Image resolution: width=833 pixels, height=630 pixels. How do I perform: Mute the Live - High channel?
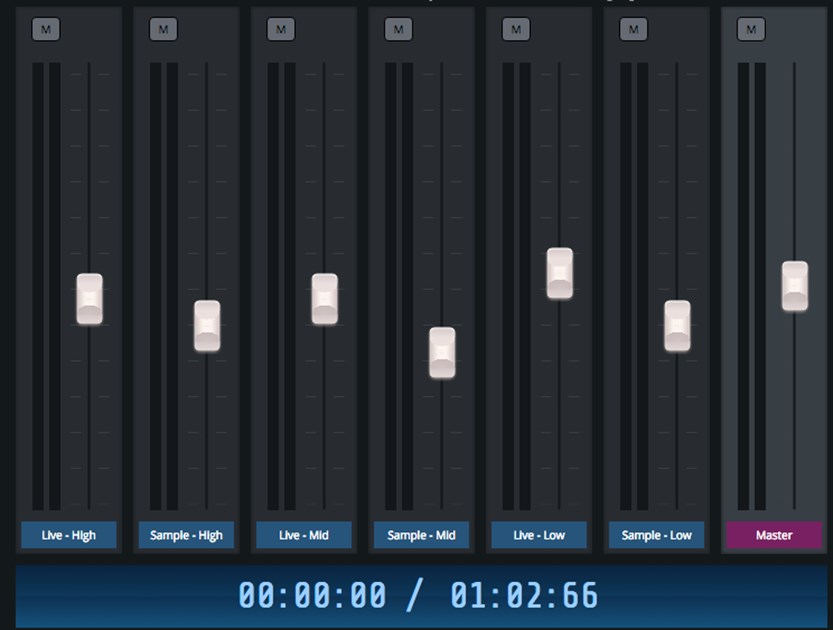tap(46, 29)
